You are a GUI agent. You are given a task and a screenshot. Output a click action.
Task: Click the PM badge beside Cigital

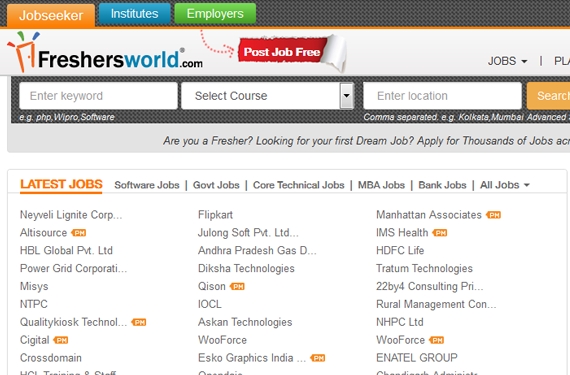click(61, 340)
